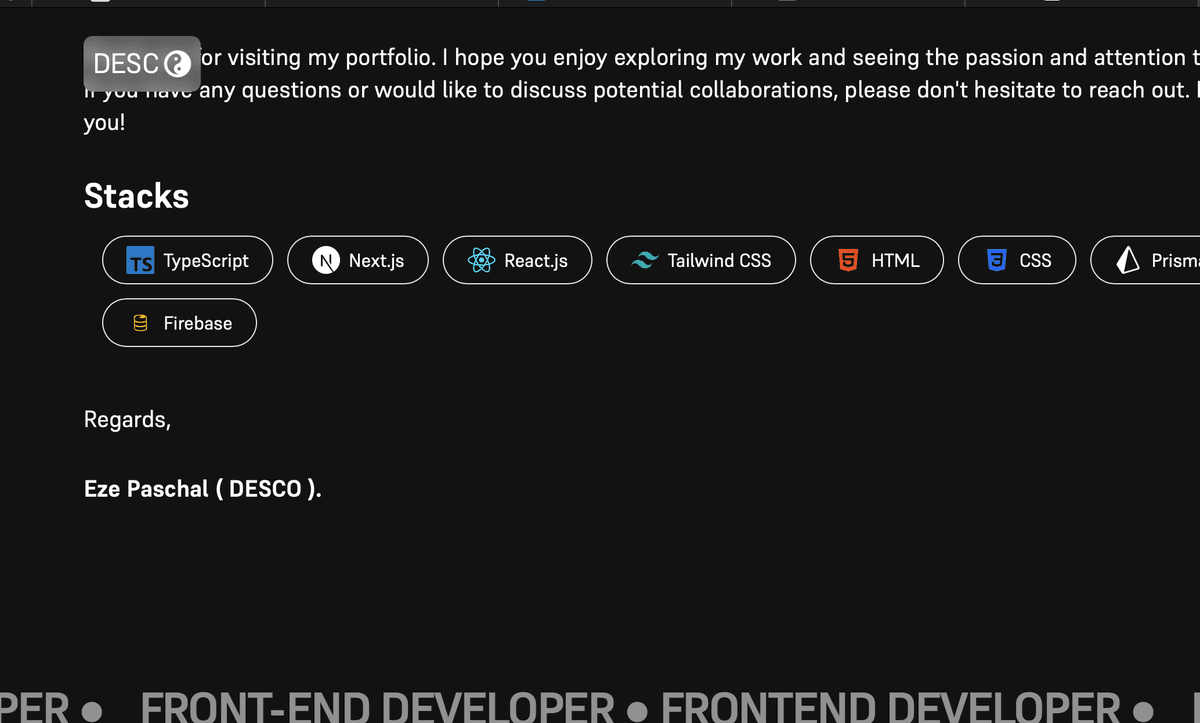
Task: Click the Eze Paschal ( DESCO ) signature text
Action: [203, 489]
